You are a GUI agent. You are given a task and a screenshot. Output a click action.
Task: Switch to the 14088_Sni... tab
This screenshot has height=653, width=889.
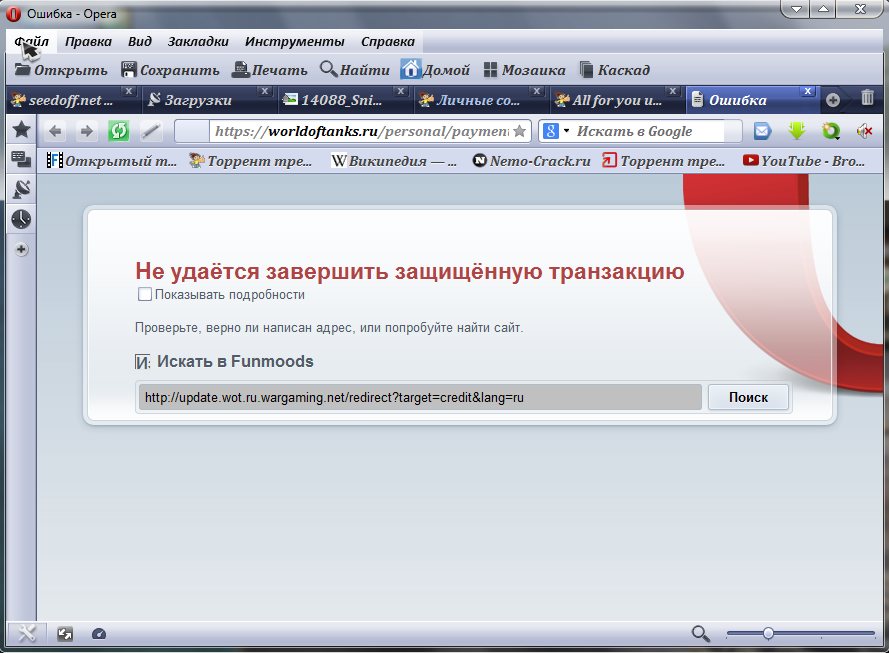341,100
